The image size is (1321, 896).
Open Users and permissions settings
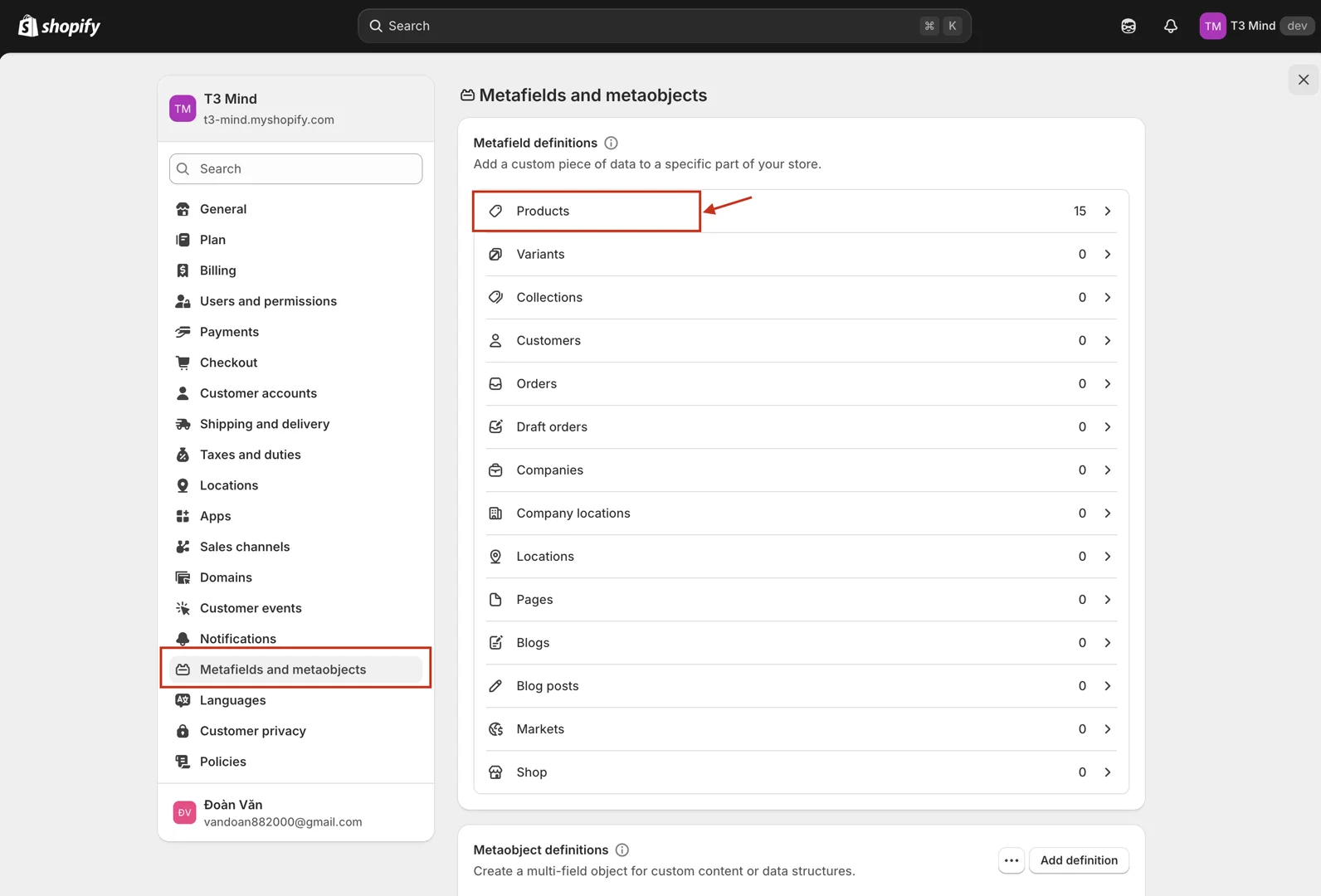[295, 301]
